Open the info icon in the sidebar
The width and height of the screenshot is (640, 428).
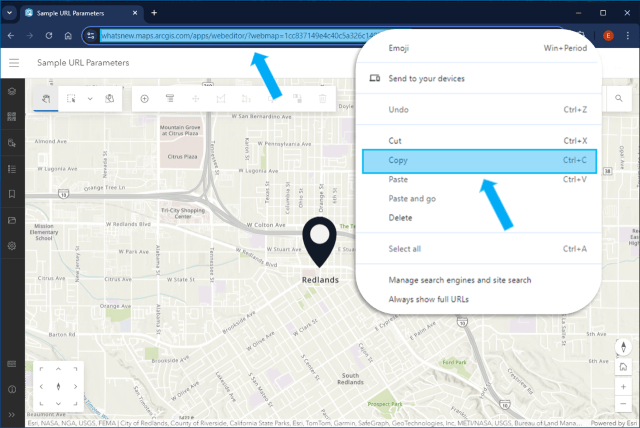[x=12, y=389]
